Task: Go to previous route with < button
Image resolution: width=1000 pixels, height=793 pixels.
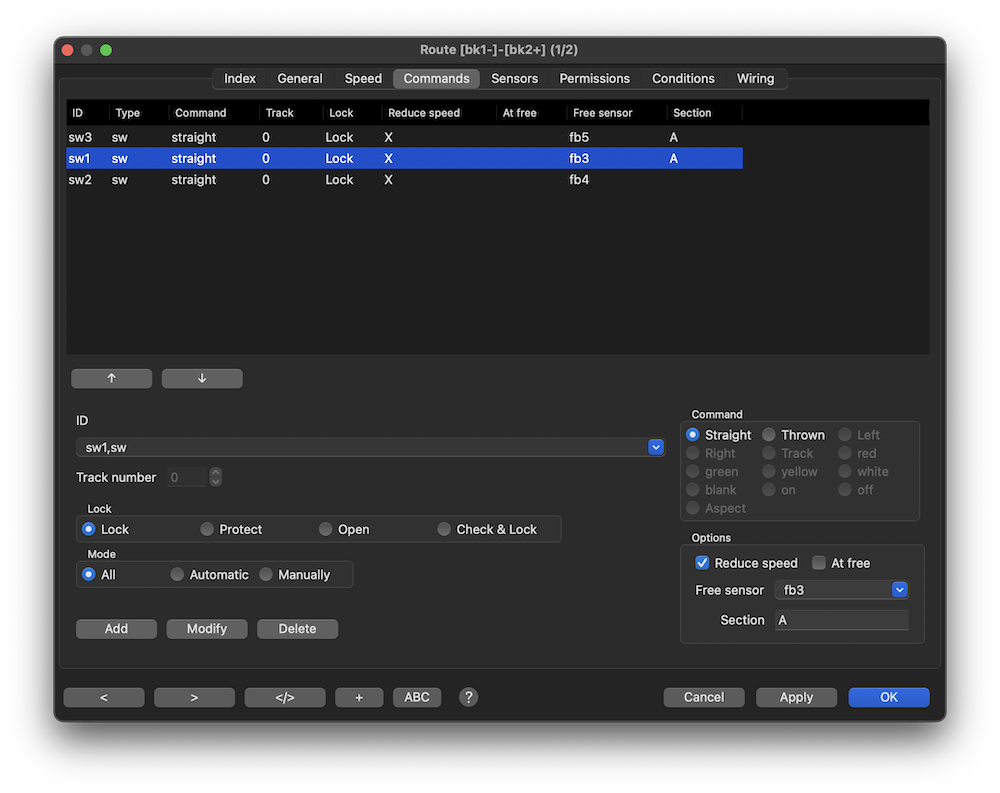Action: pos(104,697)
